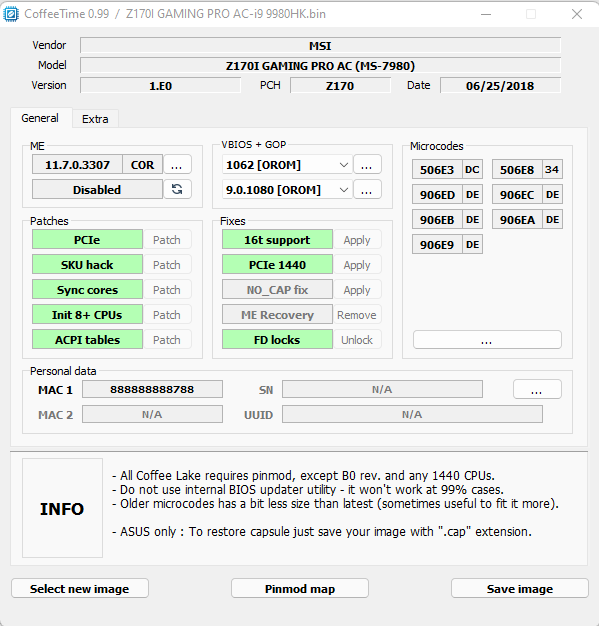Select microcode 906EB
Viewport: 599px width, 626px height.
coord(447,220)
